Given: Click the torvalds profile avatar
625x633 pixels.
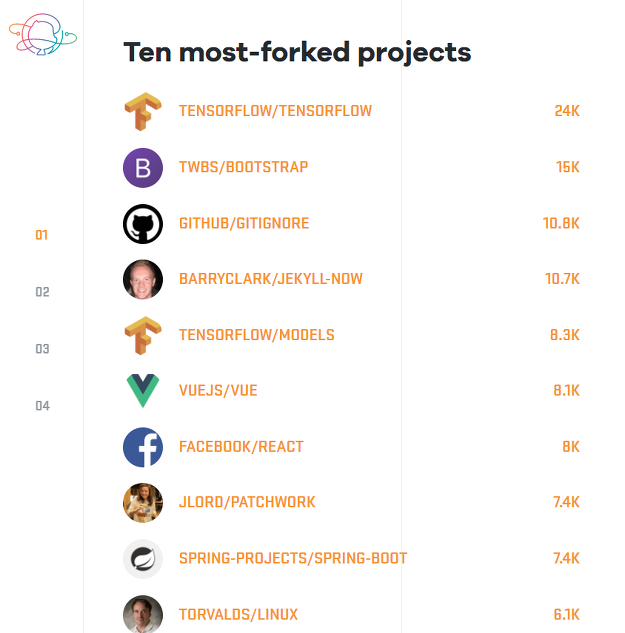Looking at the screenshot, I should (x=143, y=614).
